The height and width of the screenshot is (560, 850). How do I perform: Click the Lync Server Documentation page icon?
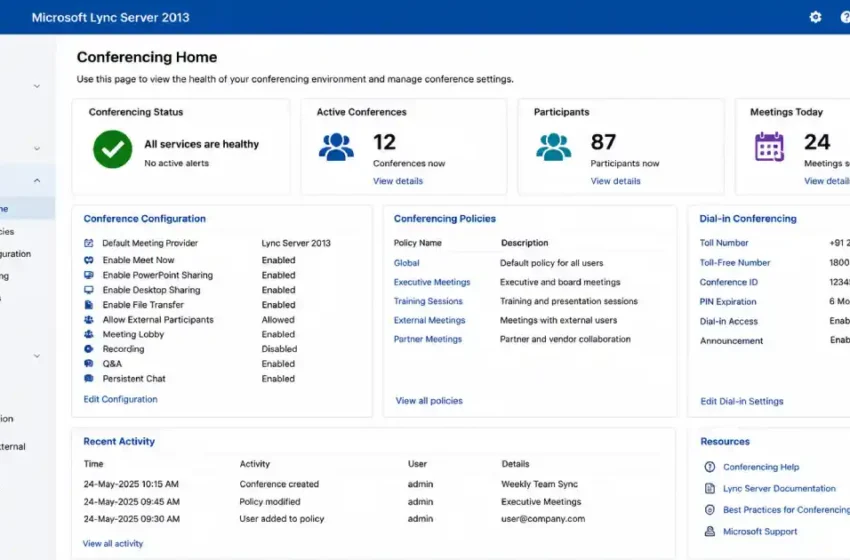tap(710, 488)
